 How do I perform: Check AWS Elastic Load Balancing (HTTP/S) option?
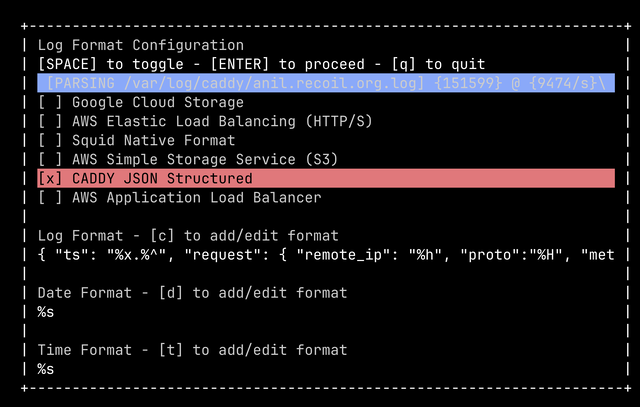pos(49,121)
